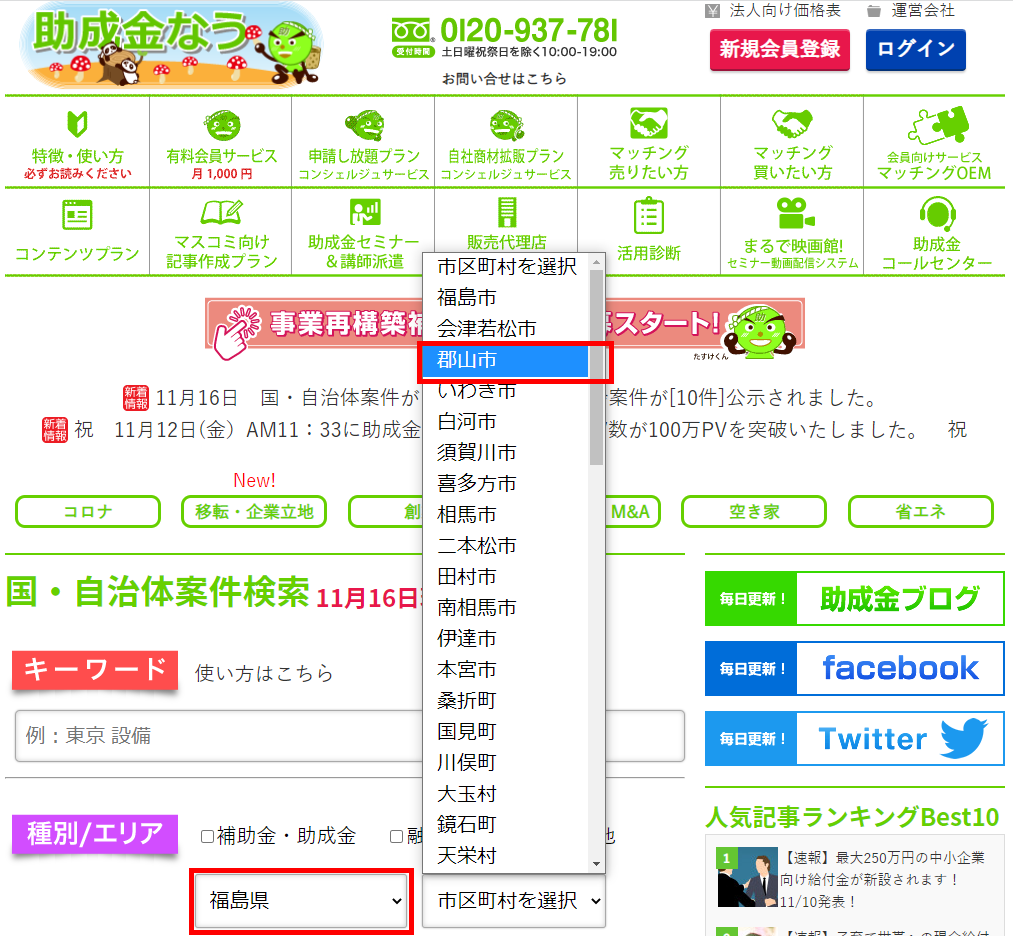1013x936 pixels.
Task: Click the keyword search input field
Action: (x=349, y=736)
